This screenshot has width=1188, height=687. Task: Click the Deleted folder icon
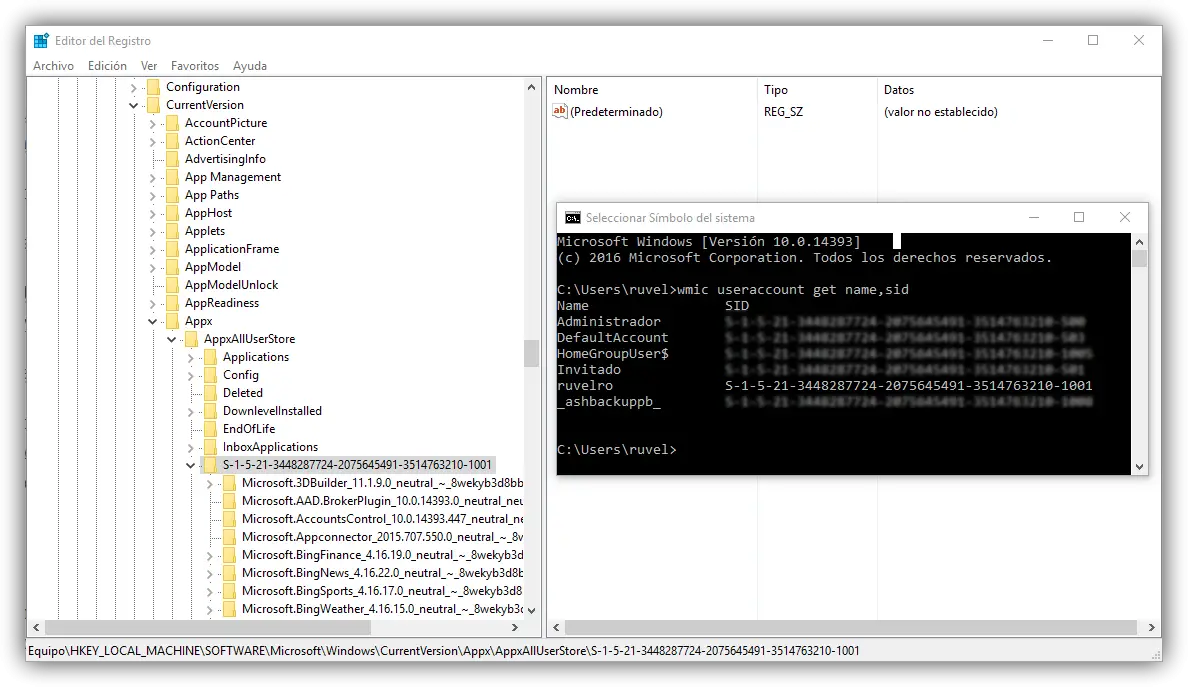point(210,393)
